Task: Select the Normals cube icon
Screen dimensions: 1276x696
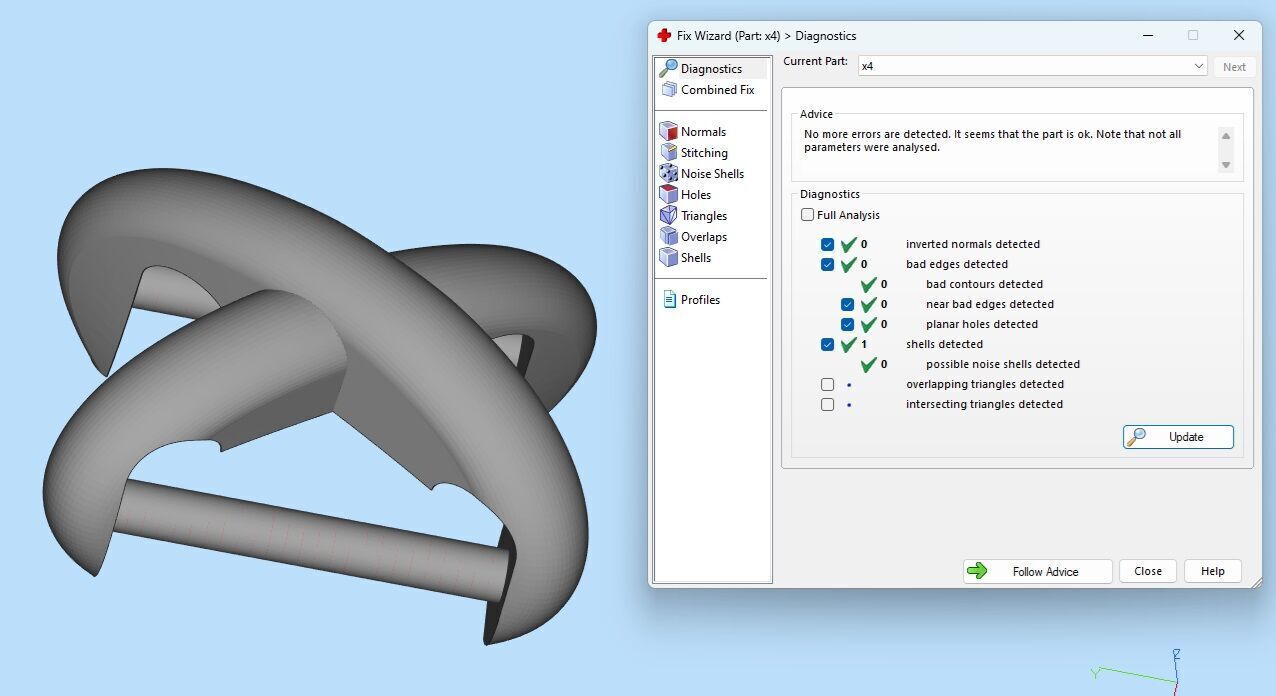Action: [x=668, y=131]
